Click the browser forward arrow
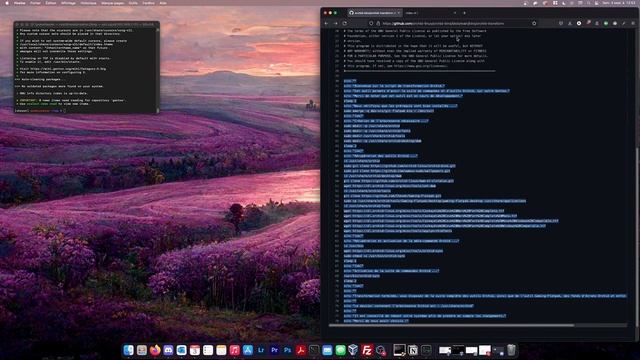The height and width of the screenshot is (360, 640). [336, 23]
